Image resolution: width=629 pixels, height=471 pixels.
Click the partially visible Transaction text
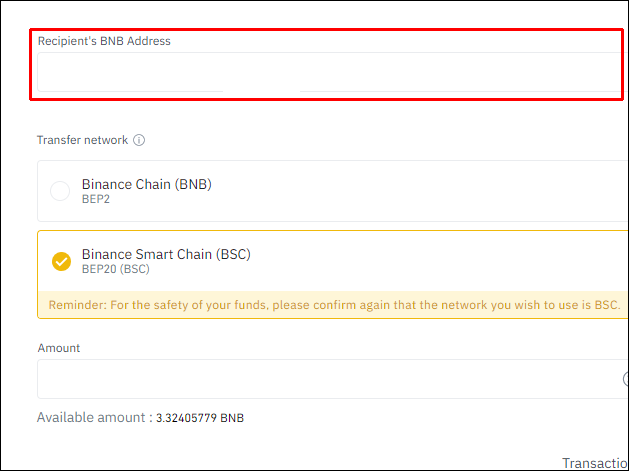(x=595, y=463)
